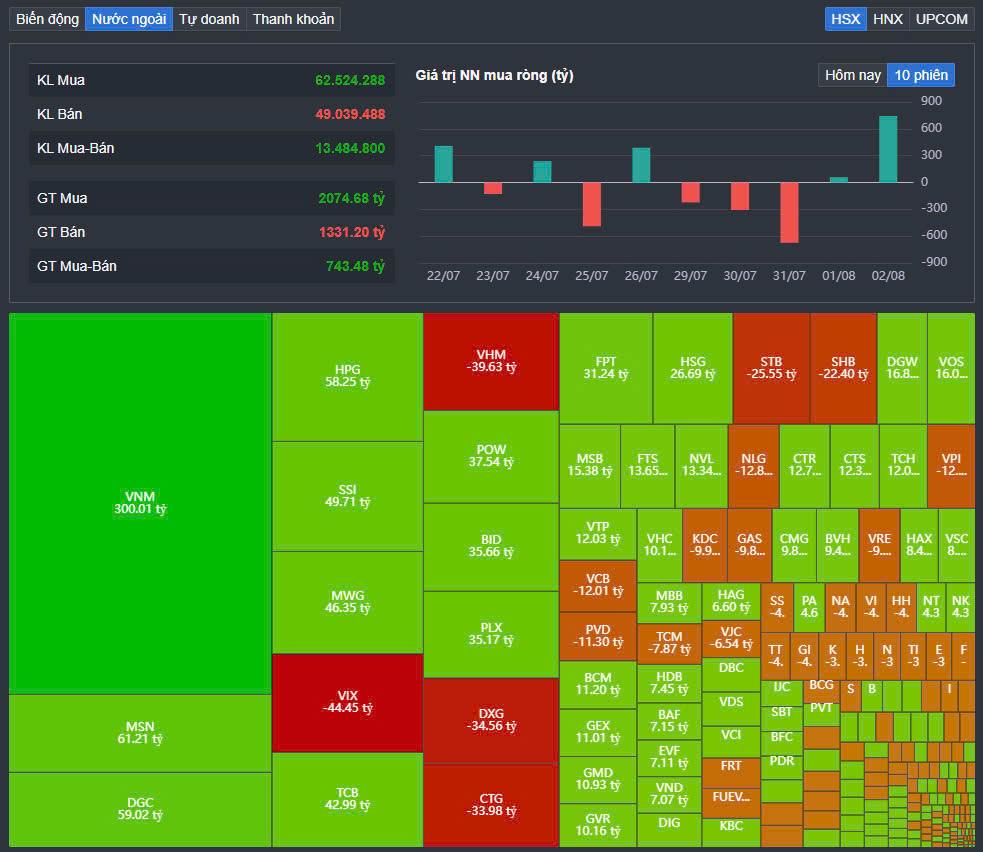The image size is (983, 852).
Task: Open the red VIX -44.45 tỷ tile
Action: (x=347, y=703)
